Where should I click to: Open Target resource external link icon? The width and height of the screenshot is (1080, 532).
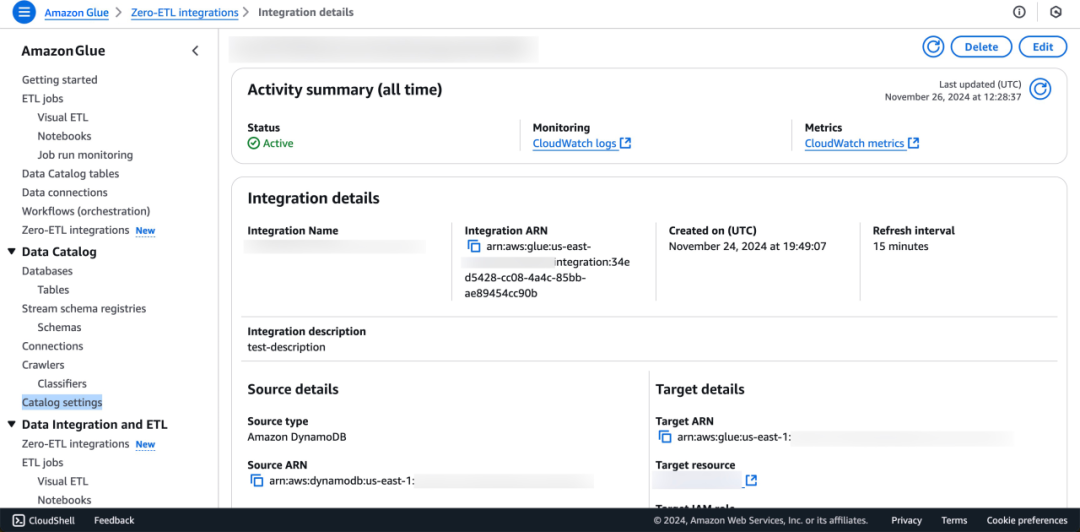pos(751,480)
